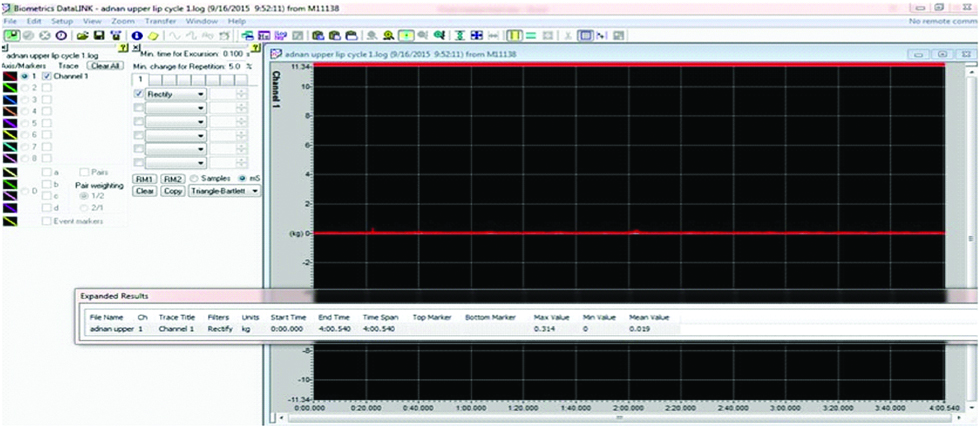Click the print icon in toolbar
The image size is (979, 428).
point(115,35)
